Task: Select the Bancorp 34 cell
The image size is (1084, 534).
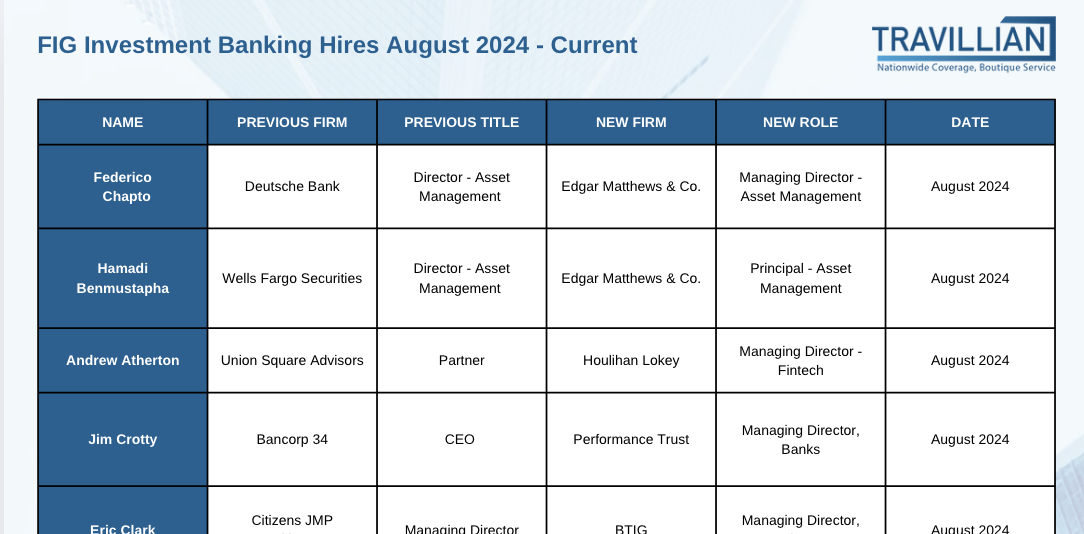Action: (292, 439)
